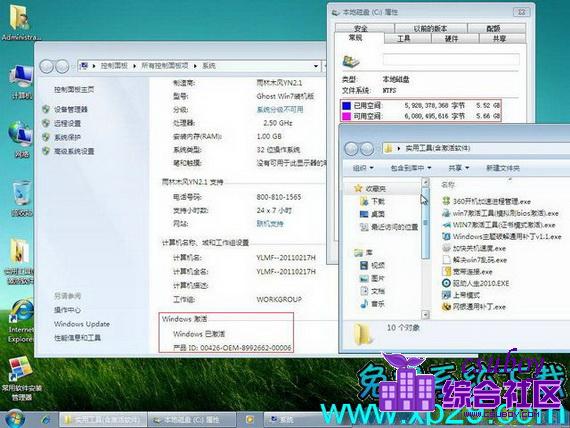Click the Windows Update link
This screenshot has height=428, width=570.
[82, 324]
